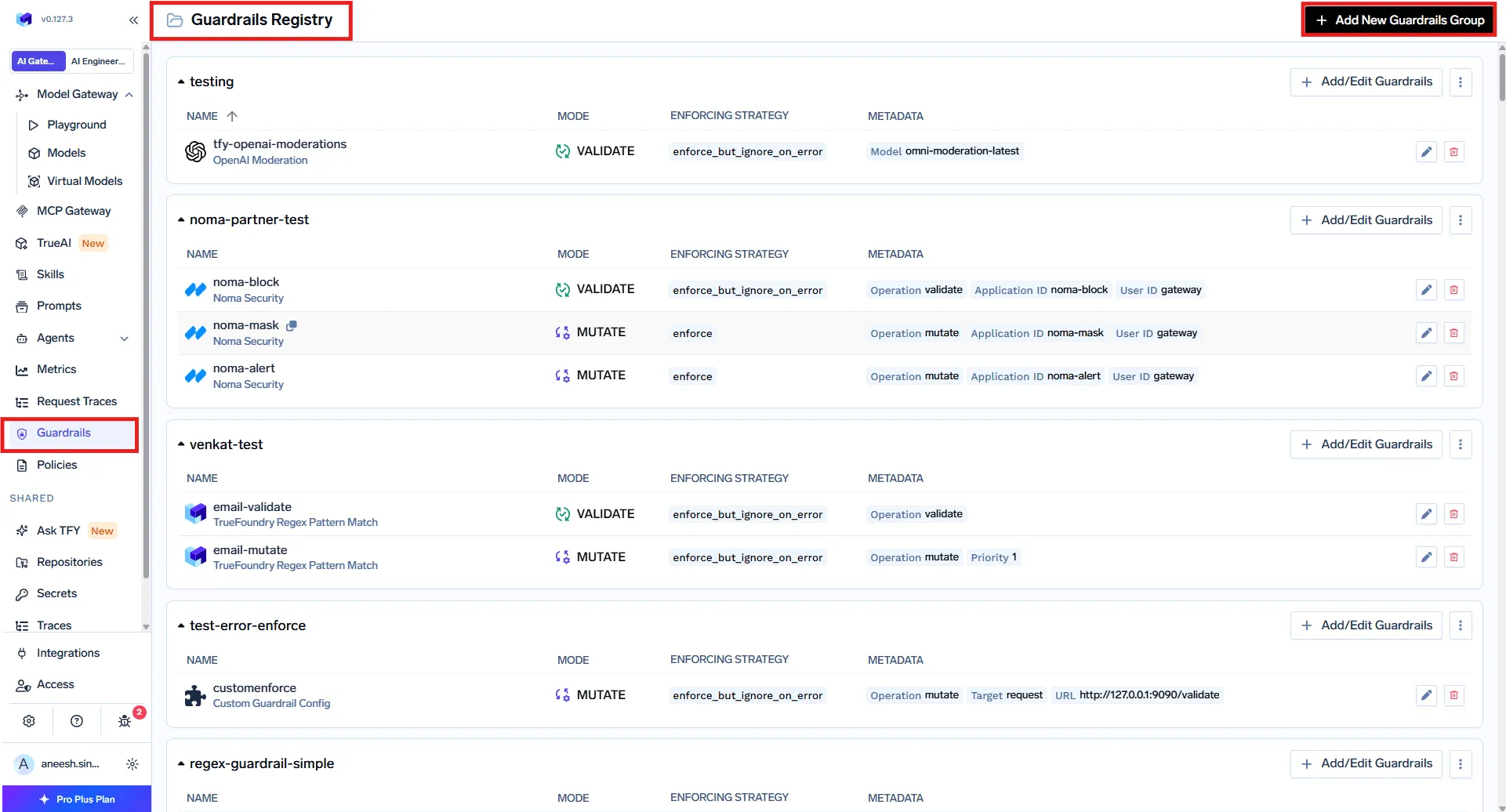Click the Pro Plus Plan button

[77, 799]
